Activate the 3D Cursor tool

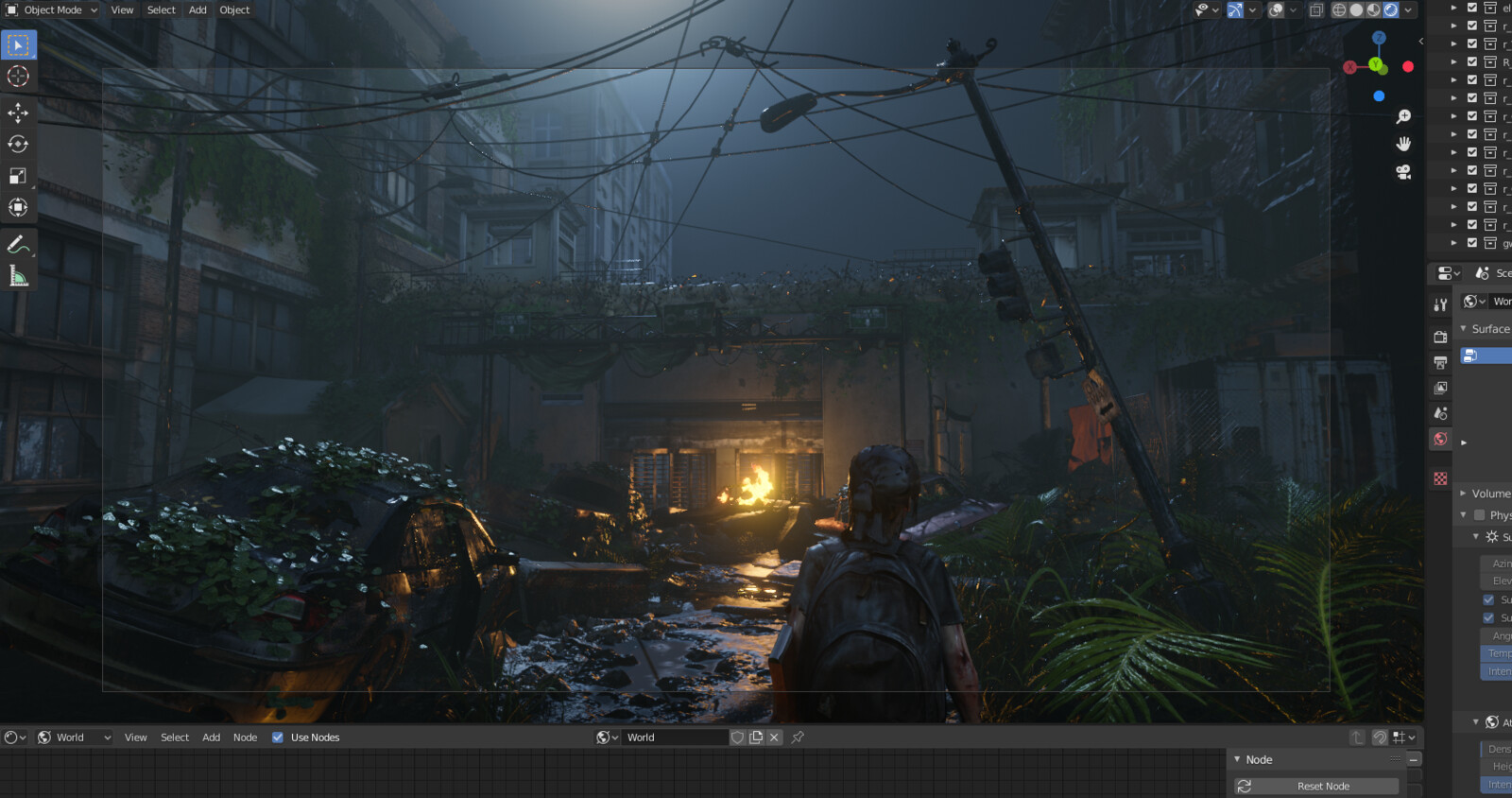click(x=18, y=77)
